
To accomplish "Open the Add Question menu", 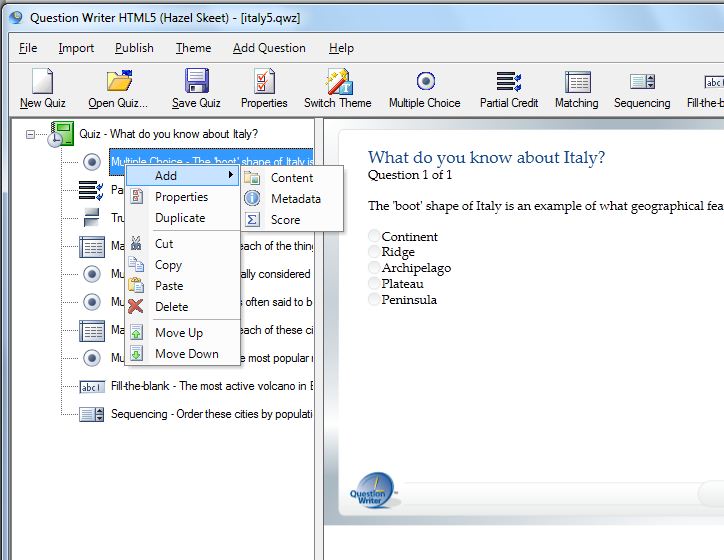I will click(269, 48).
